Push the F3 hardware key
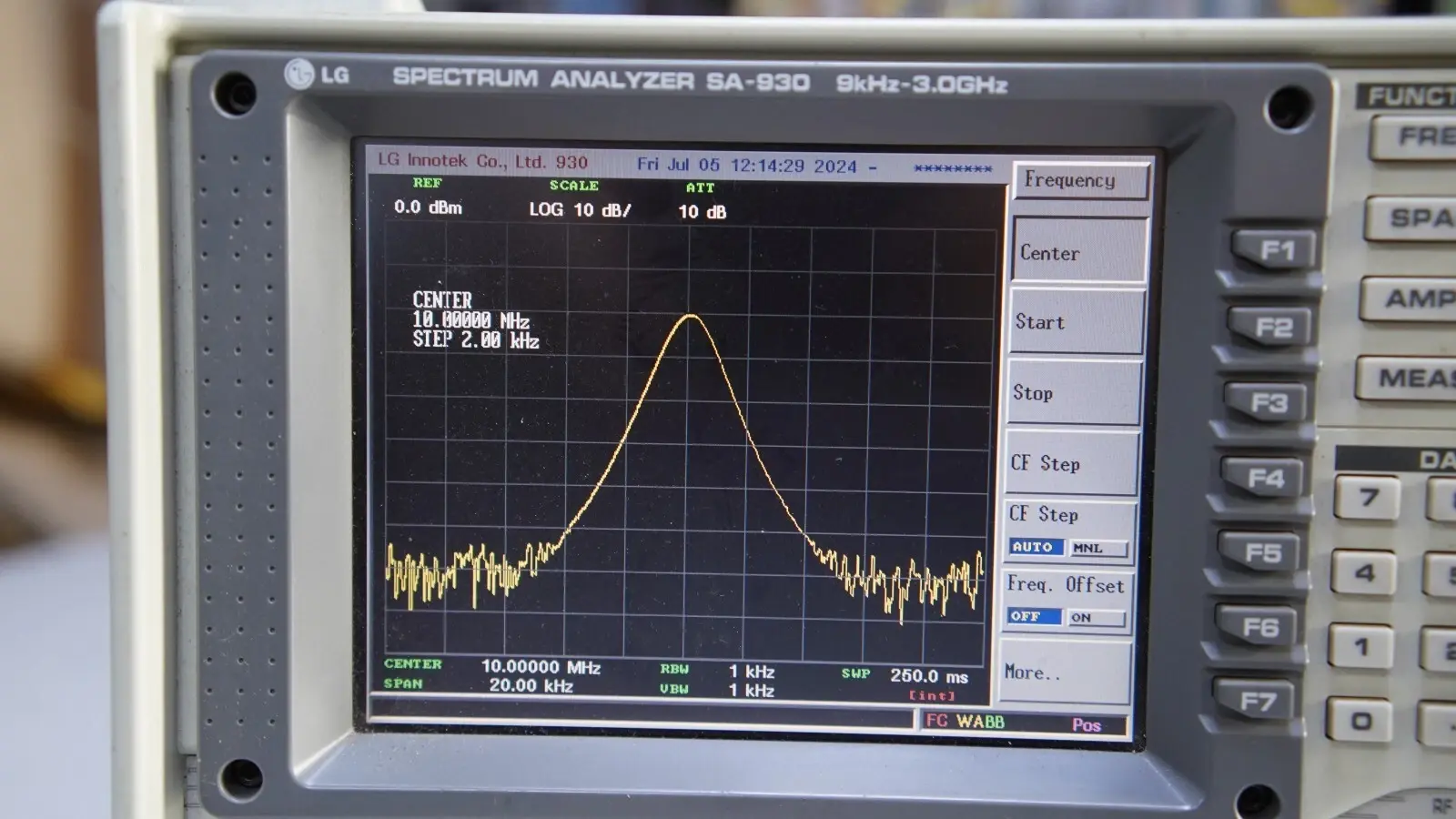Viewport: 1456px width, 819px height. pos(1269,402)
